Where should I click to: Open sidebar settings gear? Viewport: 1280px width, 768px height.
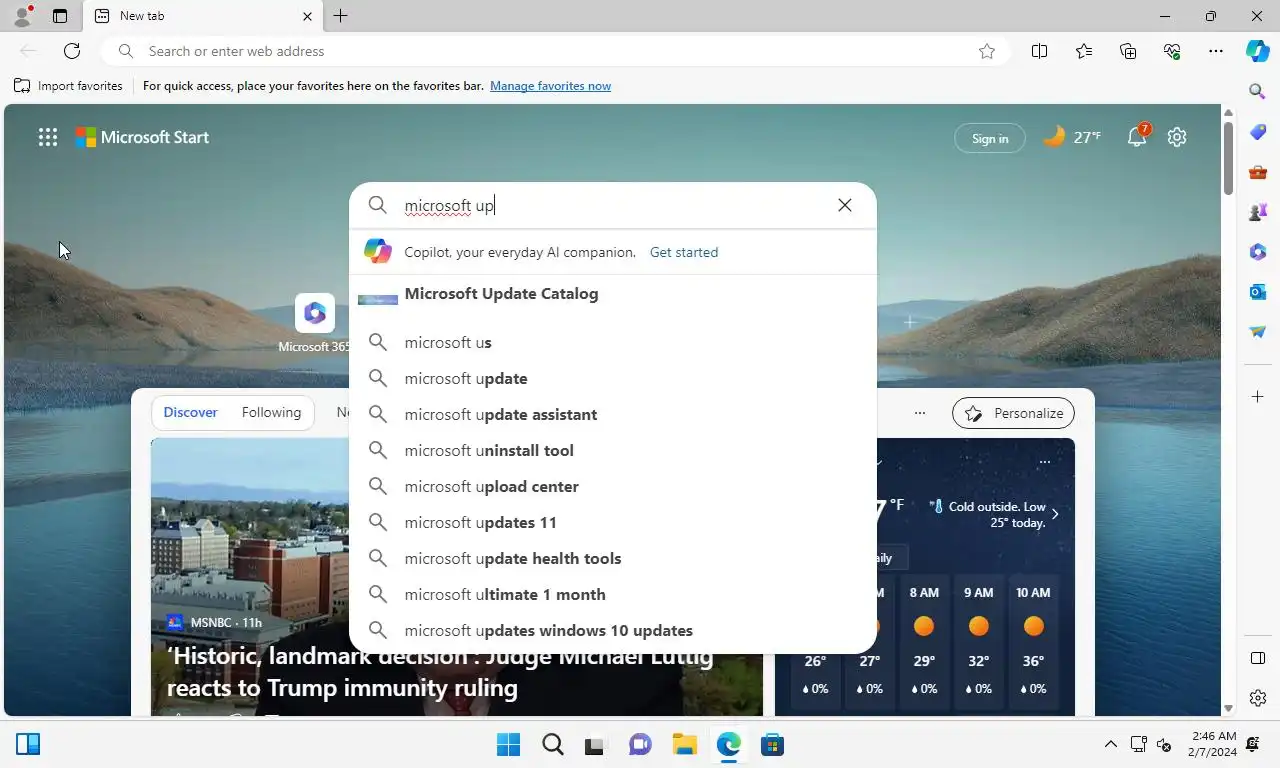coord(1258,698)
